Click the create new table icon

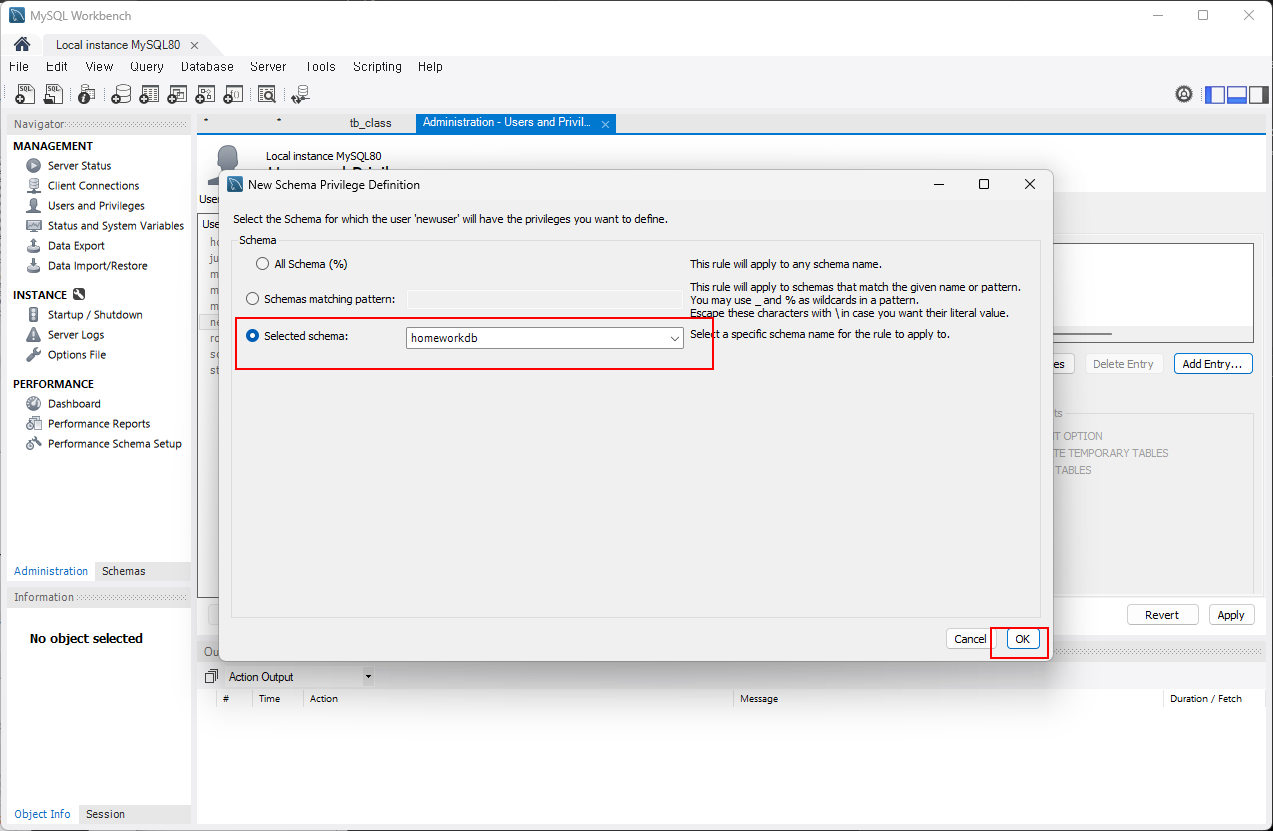[x=149, y=94]
